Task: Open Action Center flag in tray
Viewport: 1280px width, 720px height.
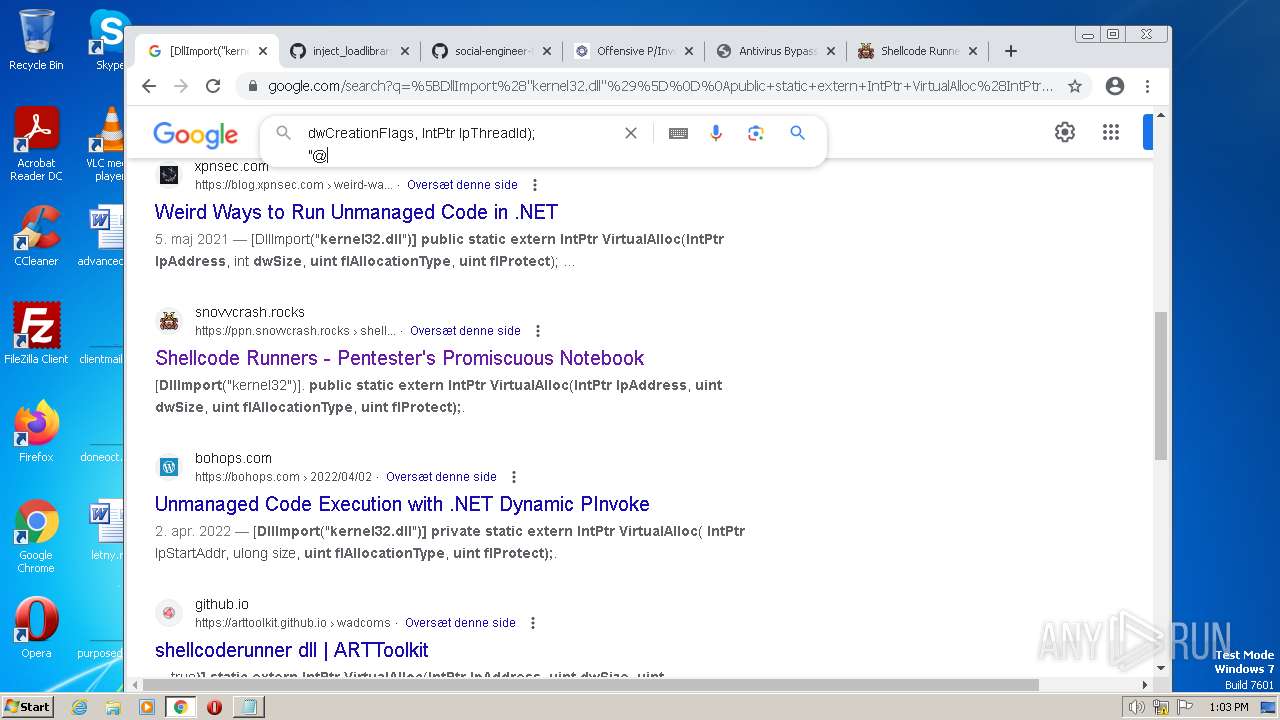Action: coord(1184,707)
